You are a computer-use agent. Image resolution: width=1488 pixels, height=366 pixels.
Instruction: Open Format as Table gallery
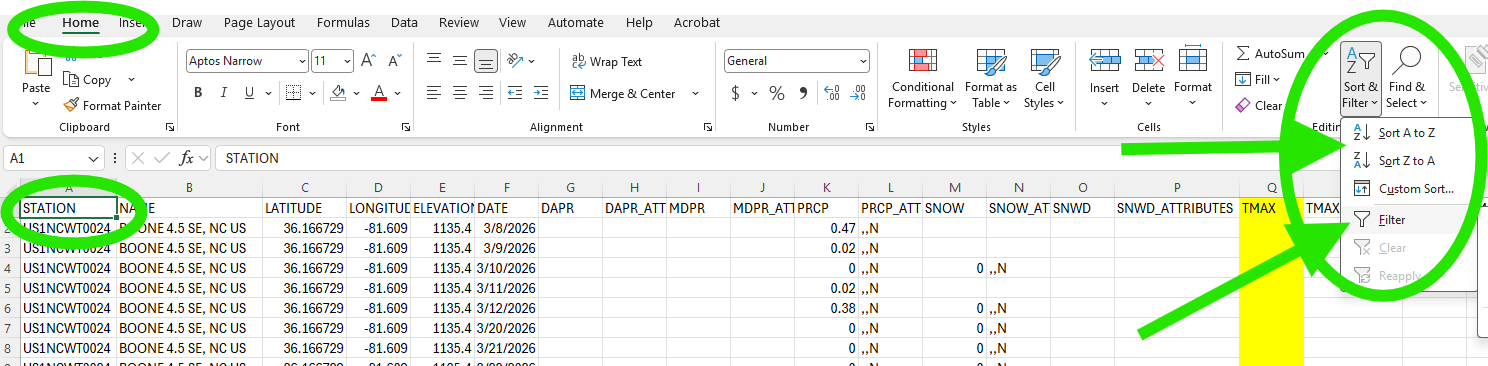click(991, 79)
